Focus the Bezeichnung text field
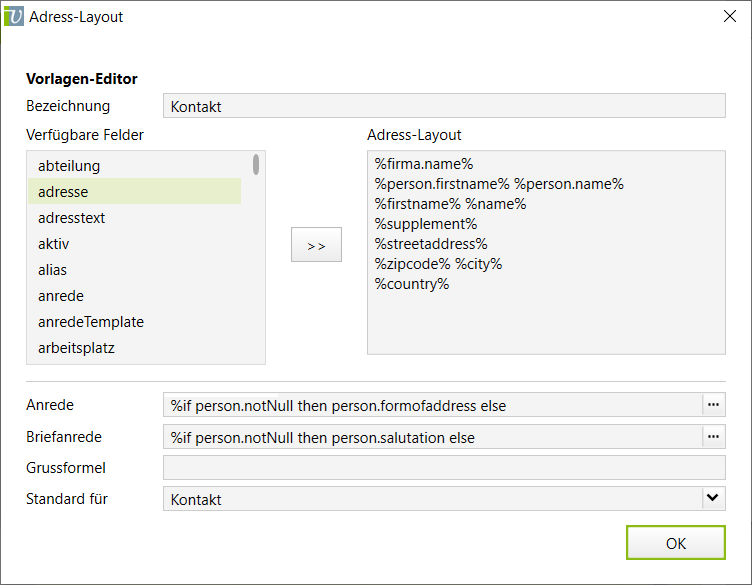Image resolution: width=752 pixels, height=585 pixels. [x=443, y=106]
